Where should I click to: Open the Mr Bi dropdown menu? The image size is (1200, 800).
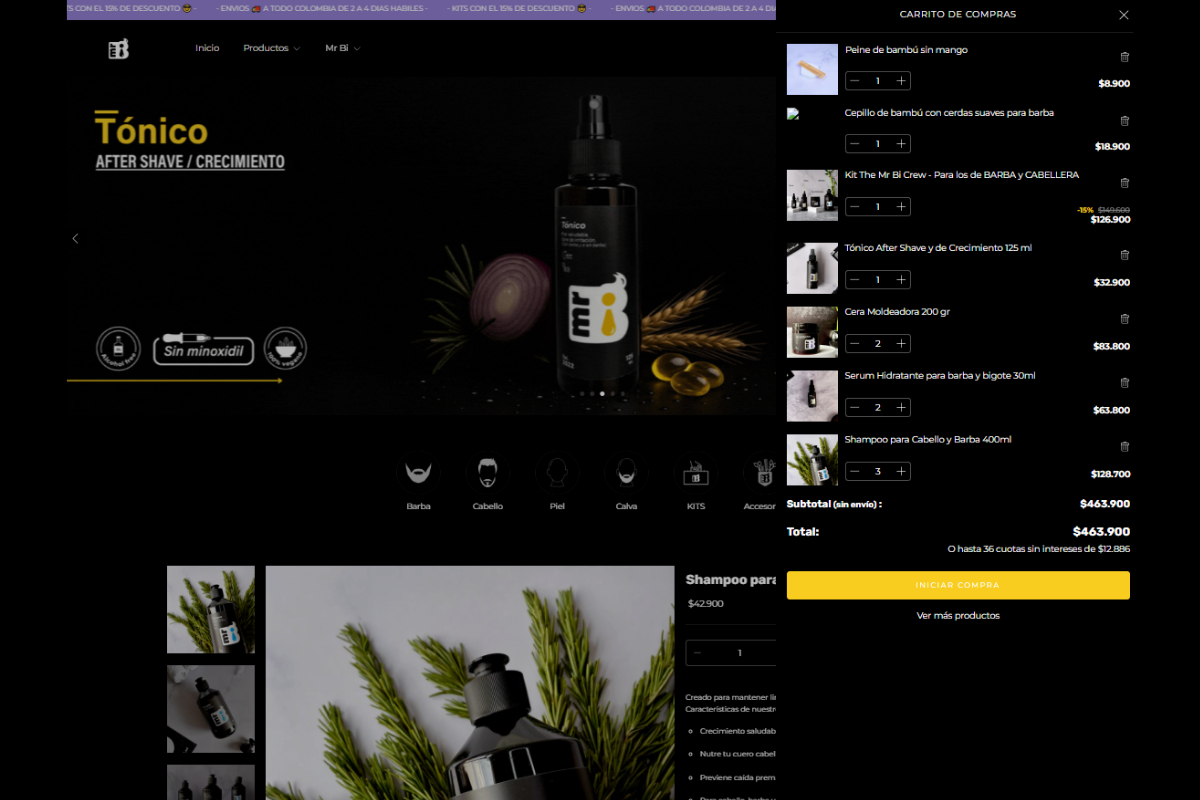click(x=342, y=48)
